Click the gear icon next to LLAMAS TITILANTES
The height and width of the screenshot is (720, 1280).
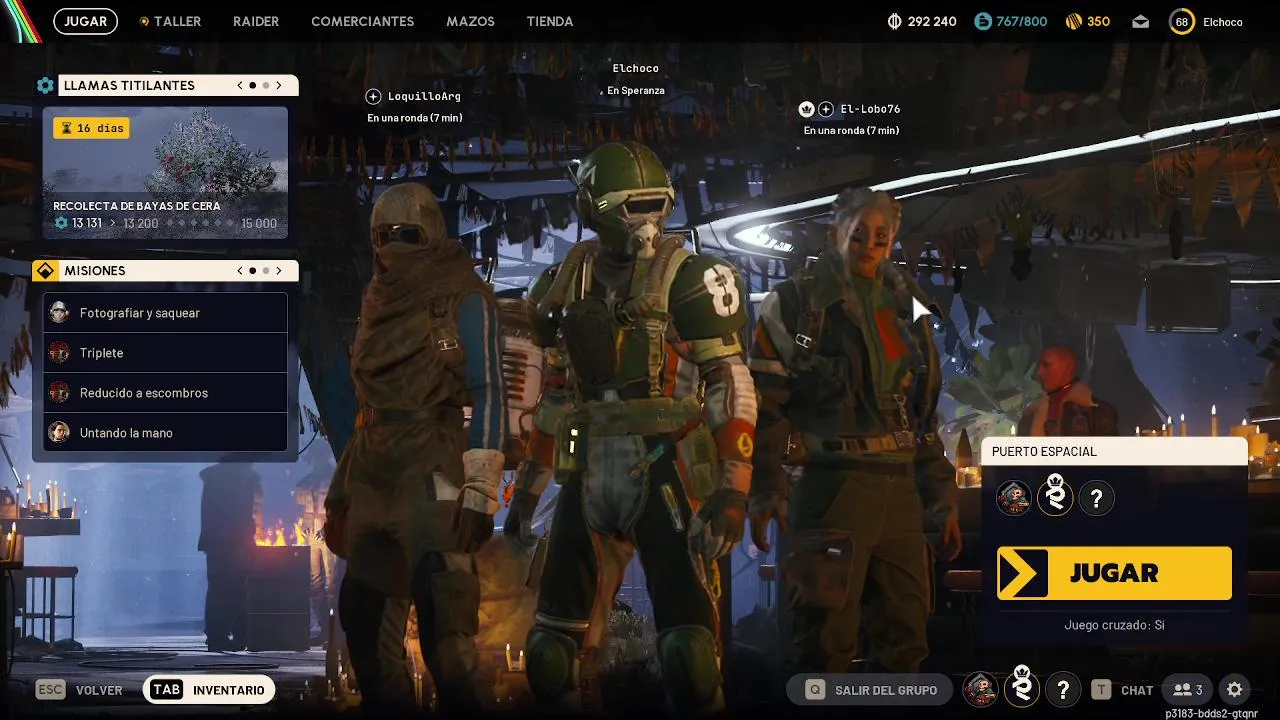[x=45, y=85]
